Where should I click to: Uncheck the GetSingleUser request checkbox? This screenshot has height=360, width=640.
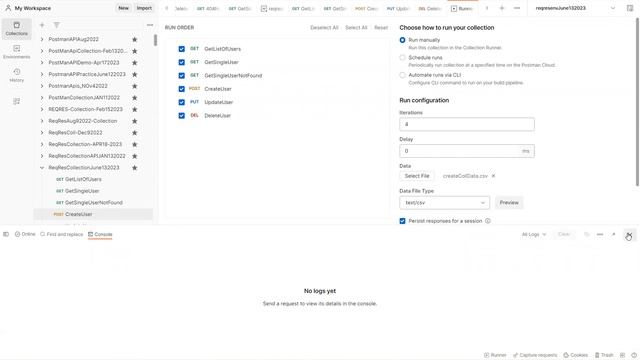tap(182, 62)
